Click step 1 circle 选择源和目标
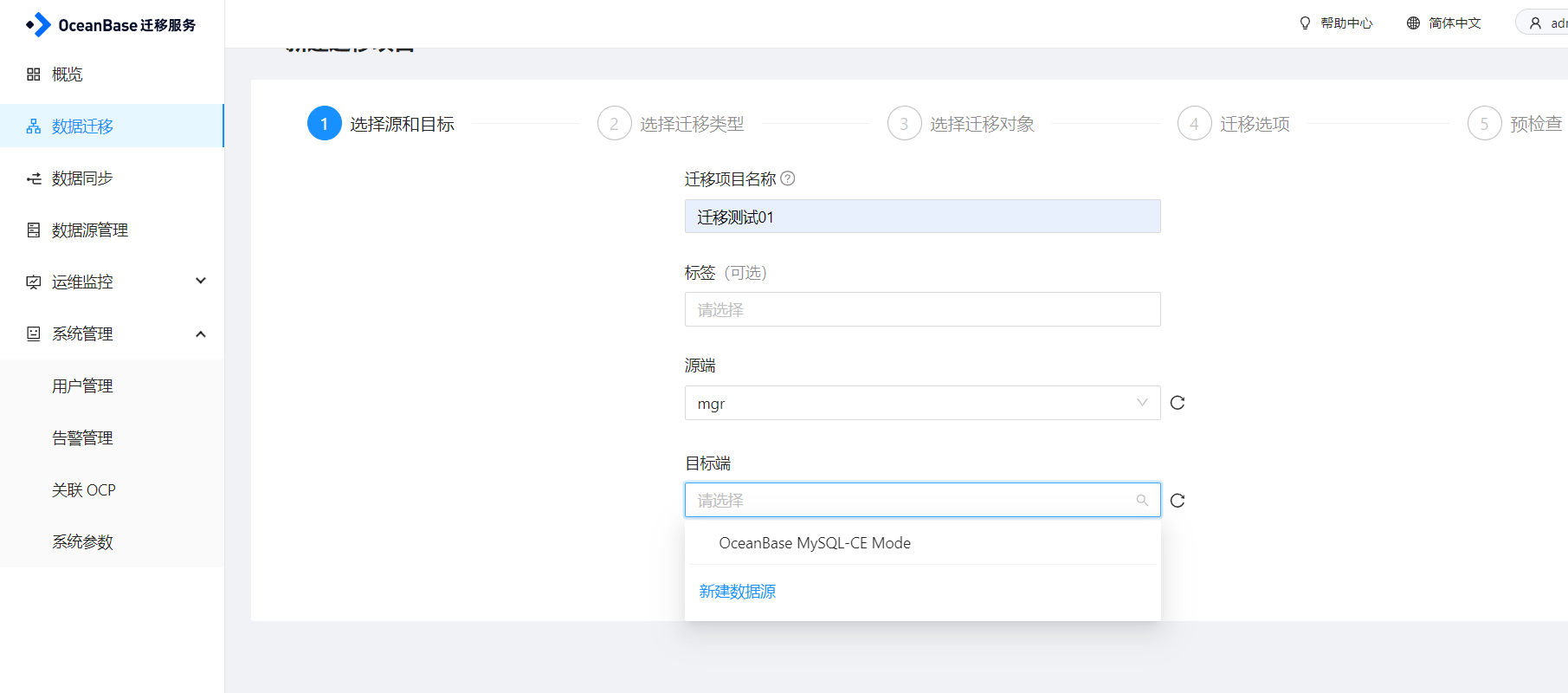This screenshot has height=693, width=1568. [325, 124]
